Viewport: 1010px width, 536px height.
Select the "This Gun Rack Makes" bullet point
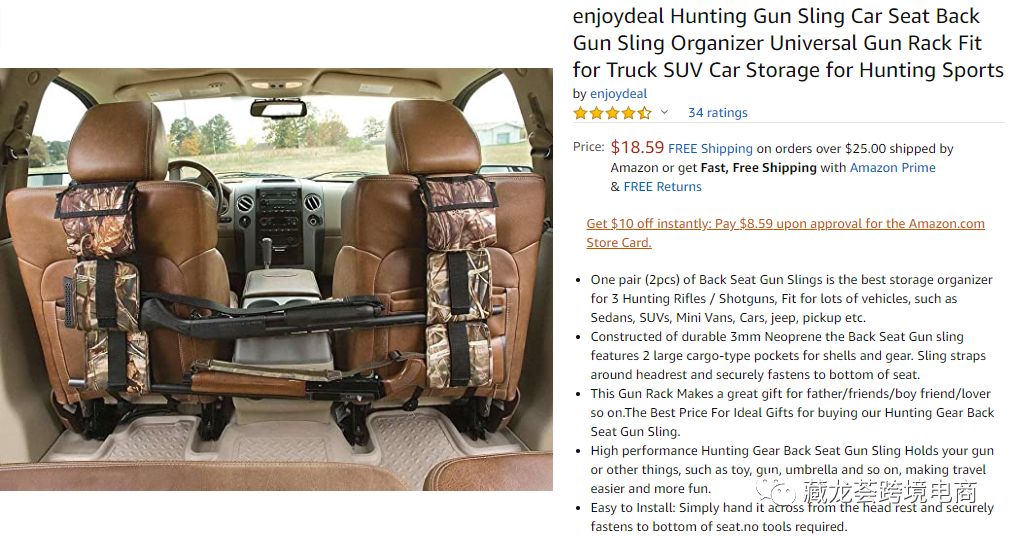pos(791,413)
